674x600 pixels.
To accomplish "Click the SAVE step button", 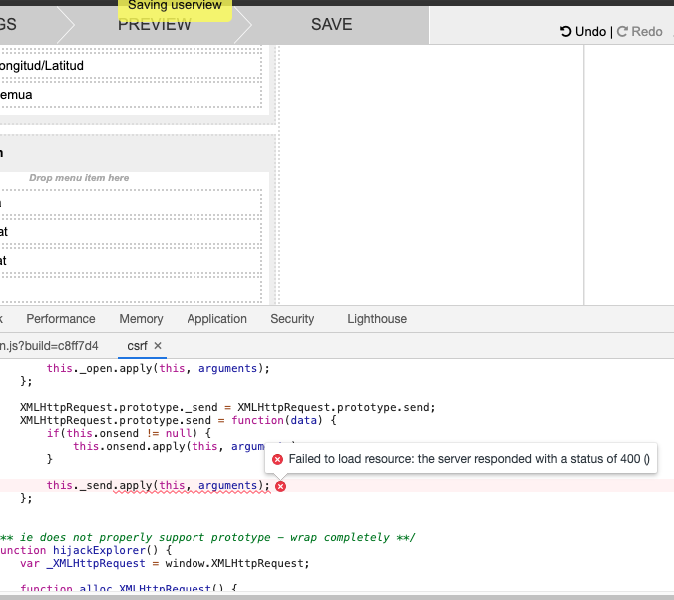I will [331, 24].
